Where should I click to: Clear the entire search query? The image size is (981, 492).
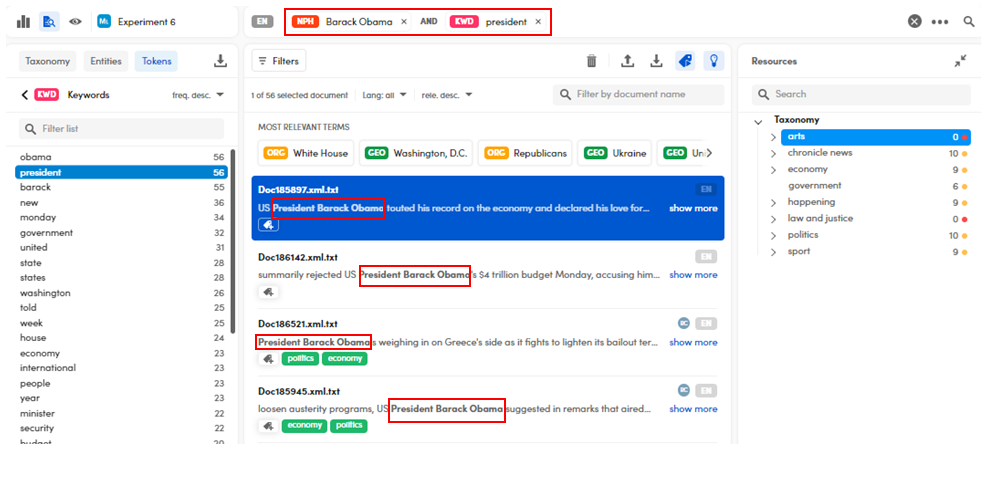(915, 22)
